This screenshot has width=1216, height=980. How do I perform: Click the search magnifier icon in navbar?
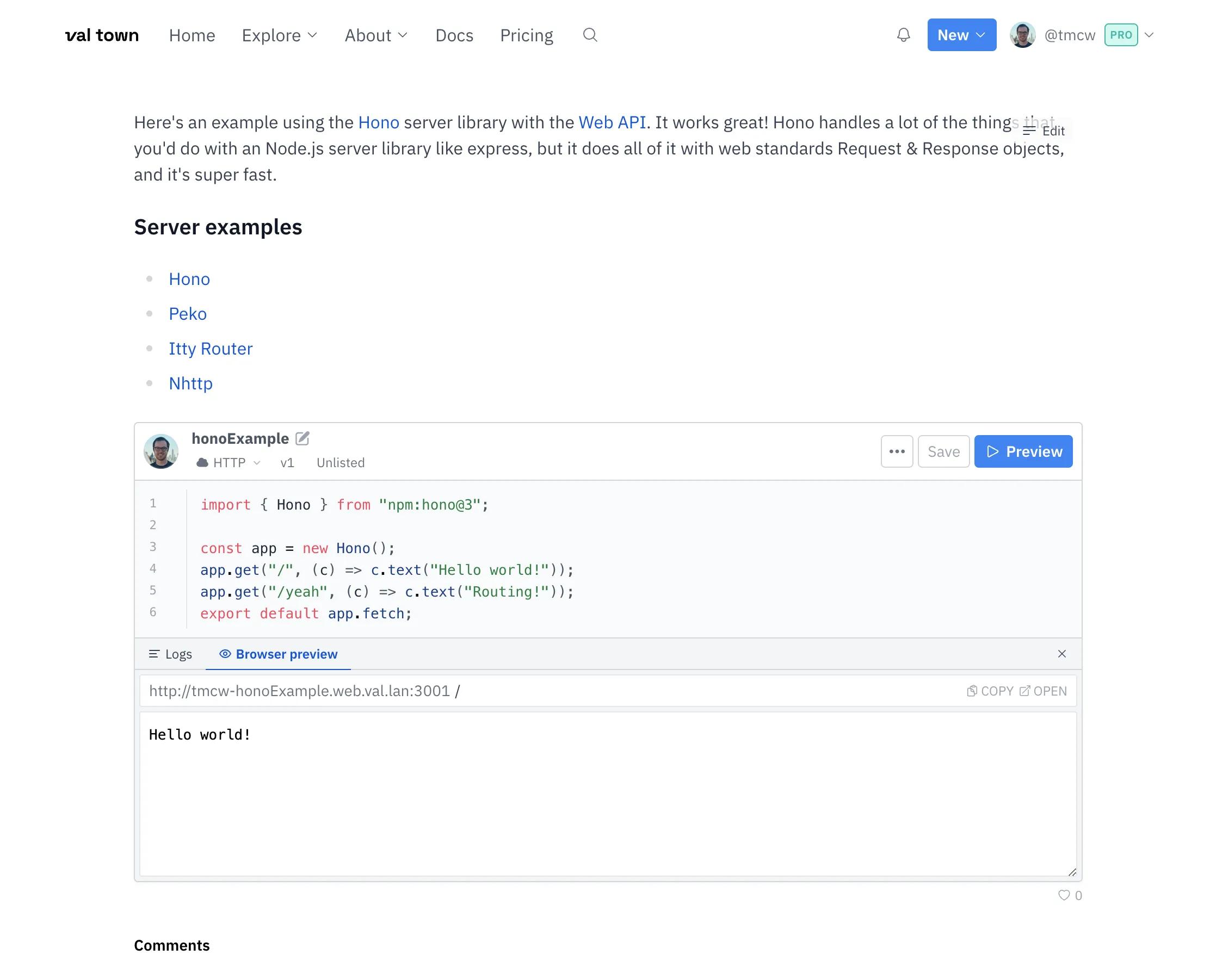590,35
